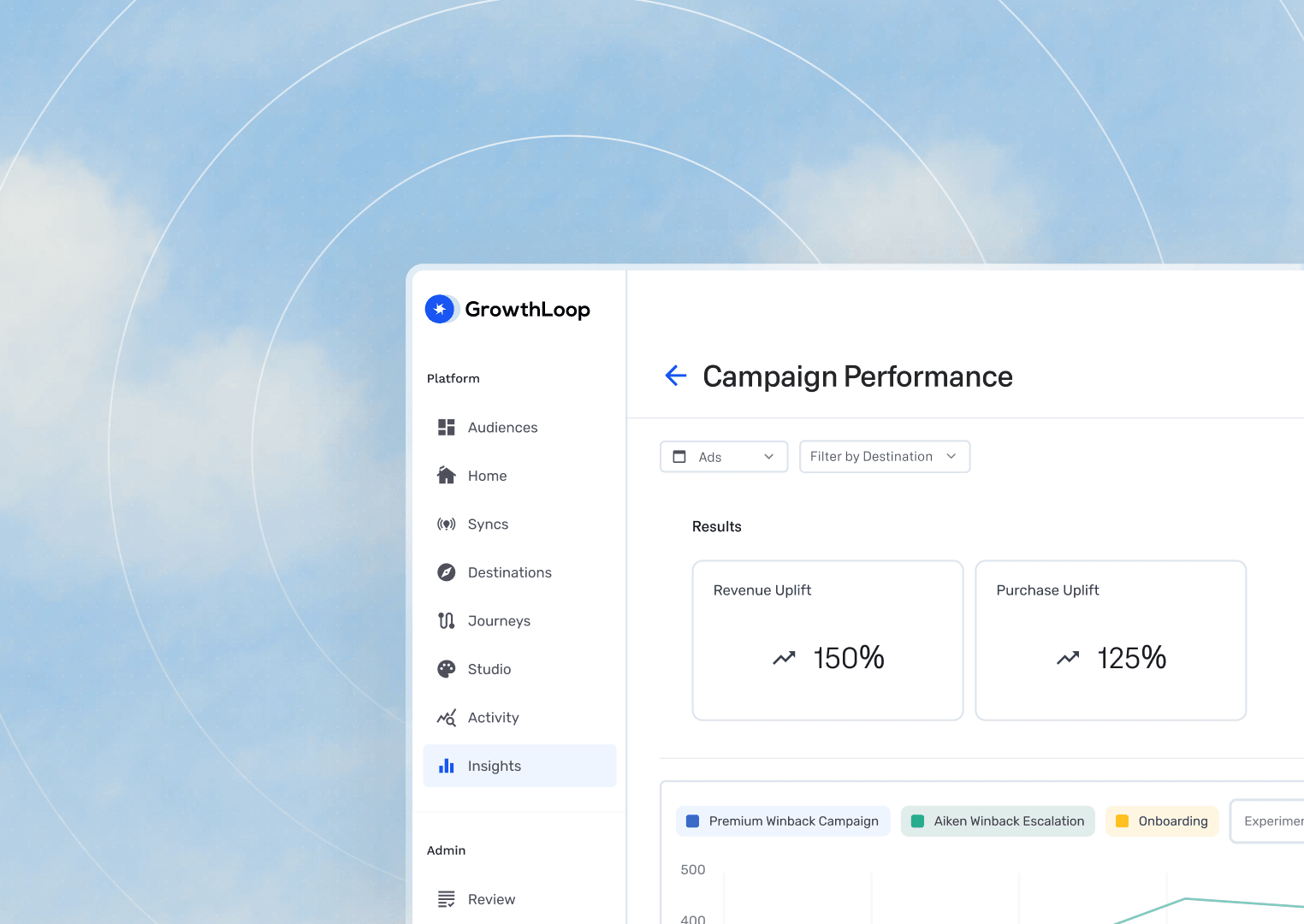Viewport: 1304px width, 924px height.
Task: Select Insights in the sidebar
Action: coord(519,766)
